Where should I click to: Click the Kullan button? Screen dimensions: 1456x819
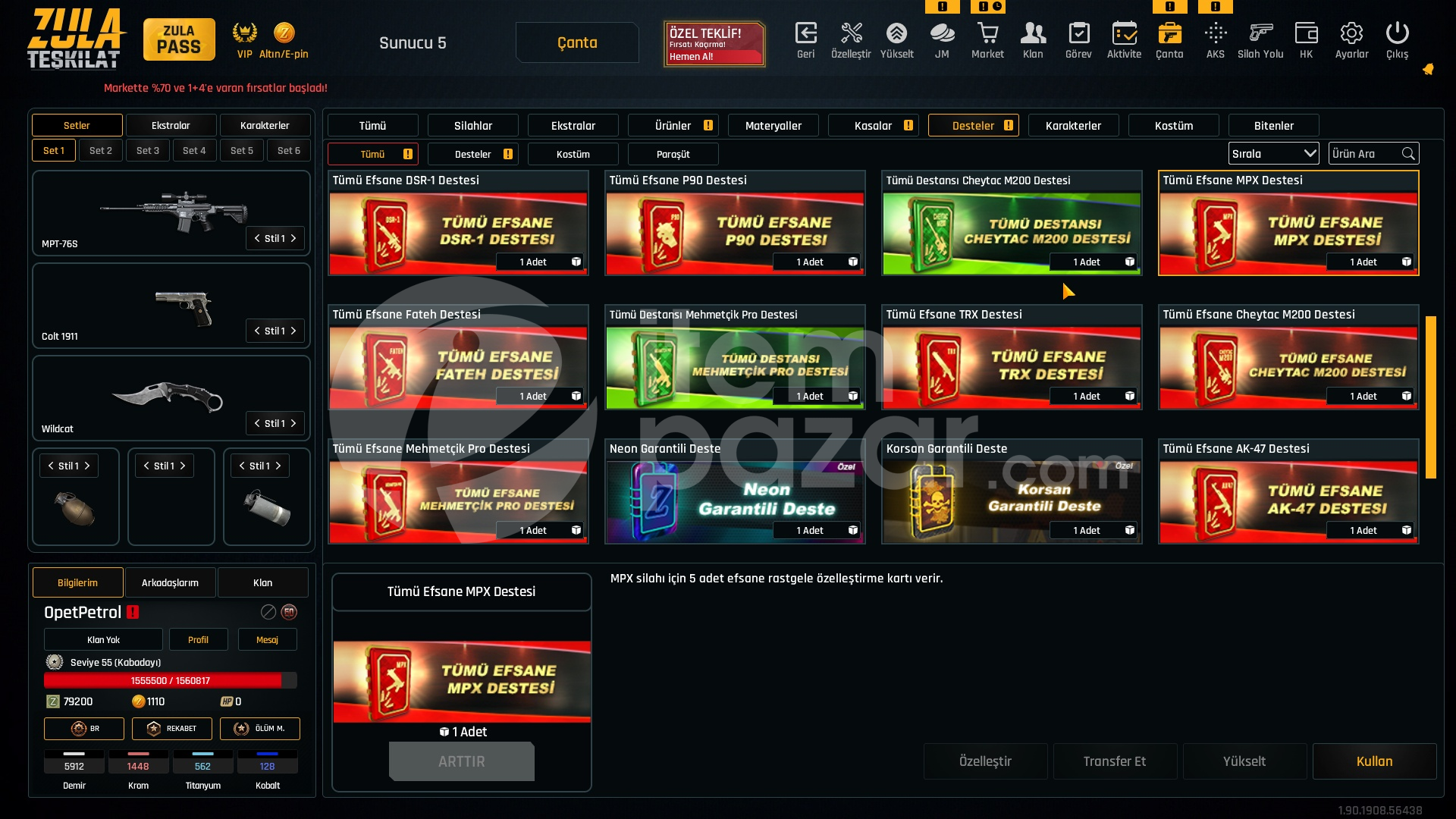1375,761
